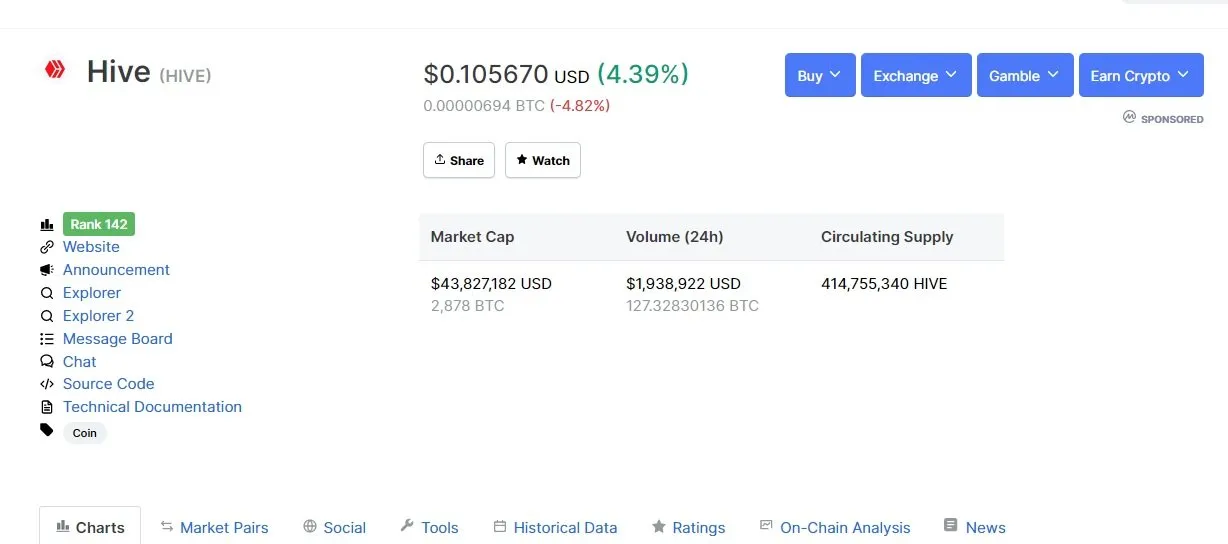Viewport: 1228px width, 544px height.
Task: Open the Source Code link
Action: point(109,384)
